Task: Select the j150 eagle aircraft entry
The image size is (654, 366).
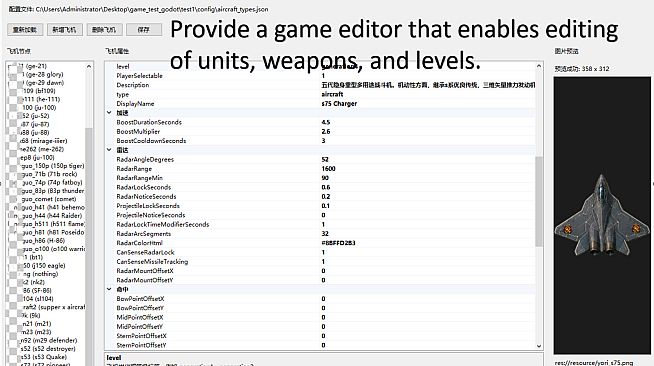Action: [43, 266]
